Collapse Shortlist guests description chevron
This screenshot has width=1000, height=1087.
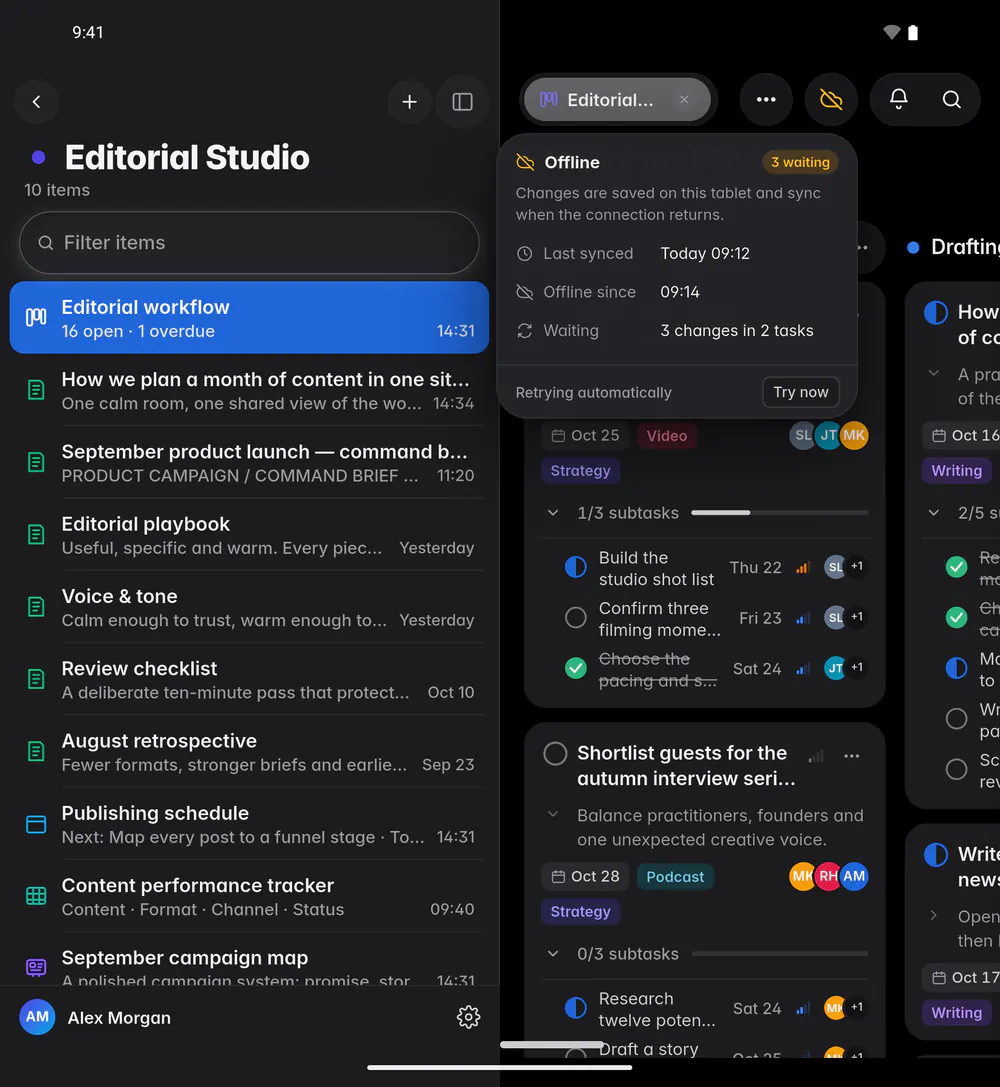click(x=553, y=814)
